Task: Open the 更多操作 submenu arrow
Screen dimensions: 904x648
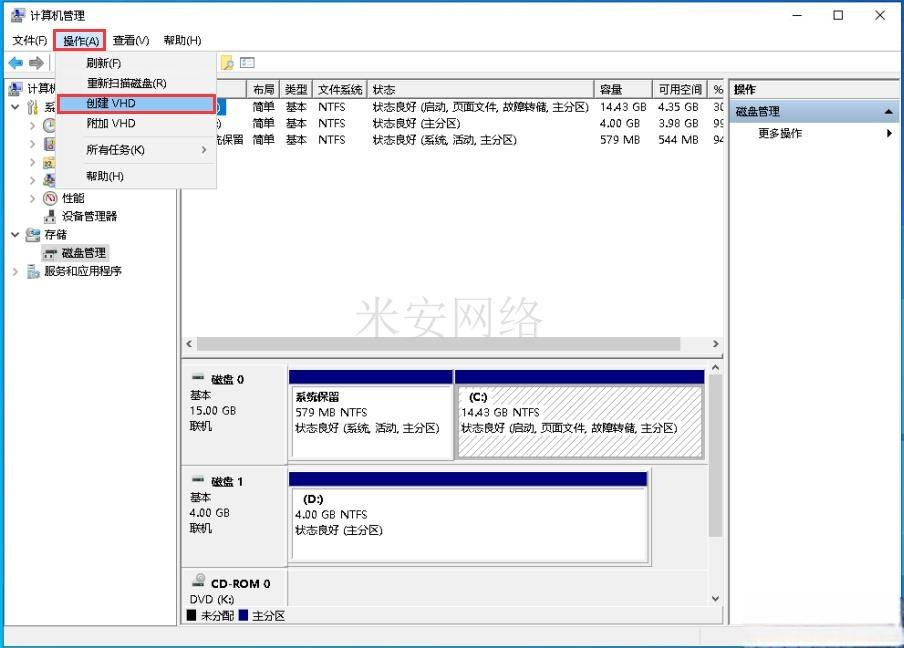Action: pyautogui.click(x=889, y=134)
